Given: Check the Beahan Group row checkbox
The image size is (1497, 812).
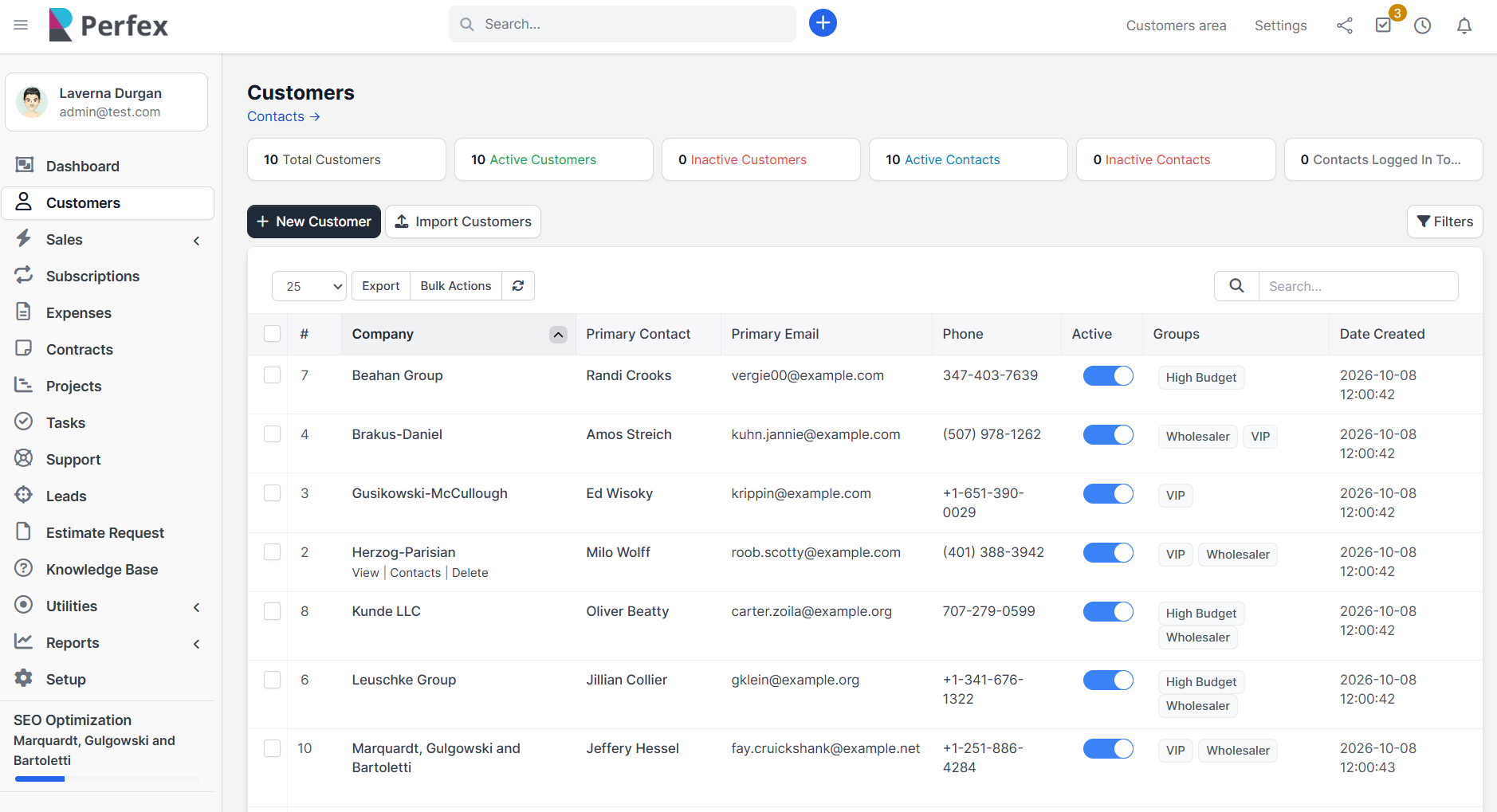Looking at the screenshot, I should pyautogui.click(x=273, y=375).
